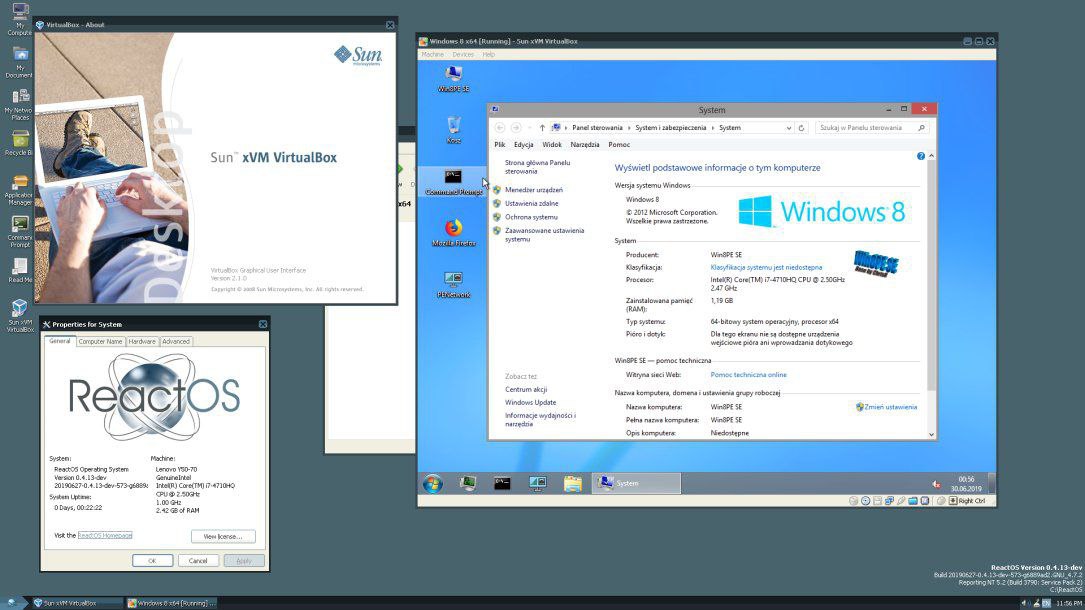Click Windows 8 x64 Running button on ReactOS taskbar

pos(172,603)
